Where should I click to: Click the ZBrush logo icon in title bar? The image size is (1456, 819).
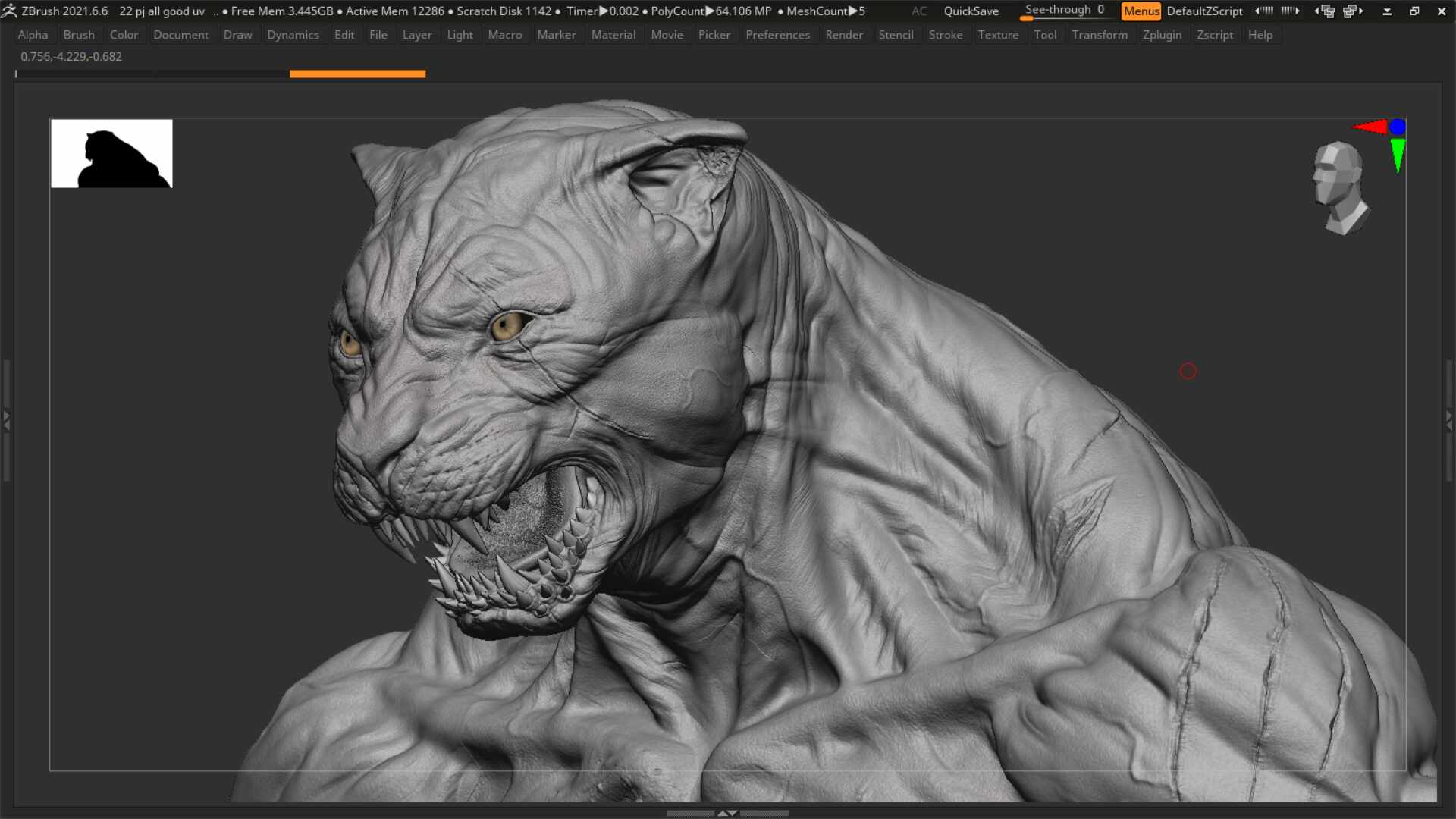(9, 11)
